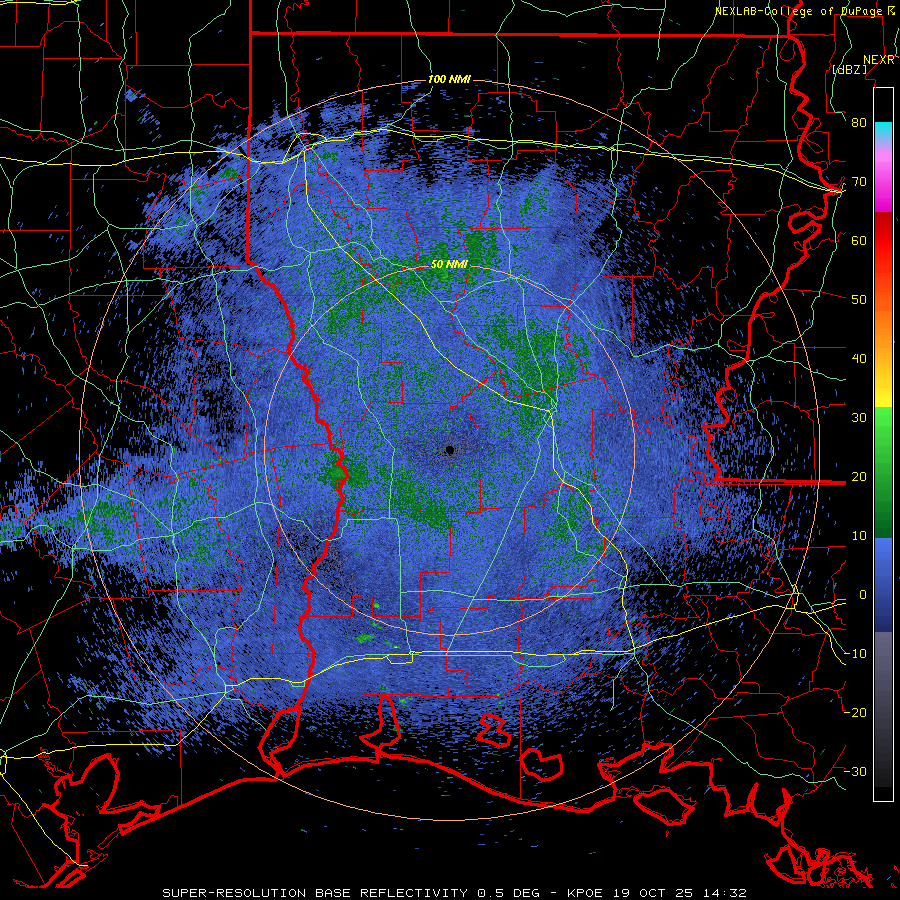Click the 100 NMI range ring label
The image size is (900, 900).
click(x=449, y=79)
